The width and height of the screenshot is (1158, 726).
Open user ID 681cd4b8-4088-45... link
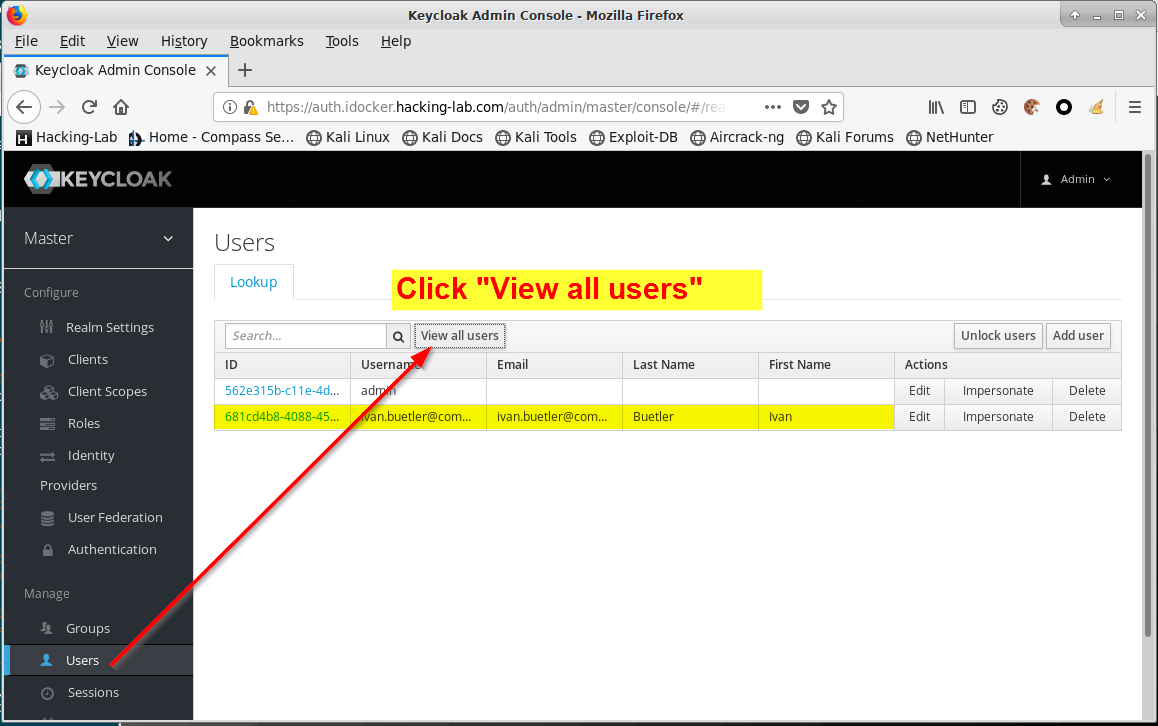[x=282, y=417]
